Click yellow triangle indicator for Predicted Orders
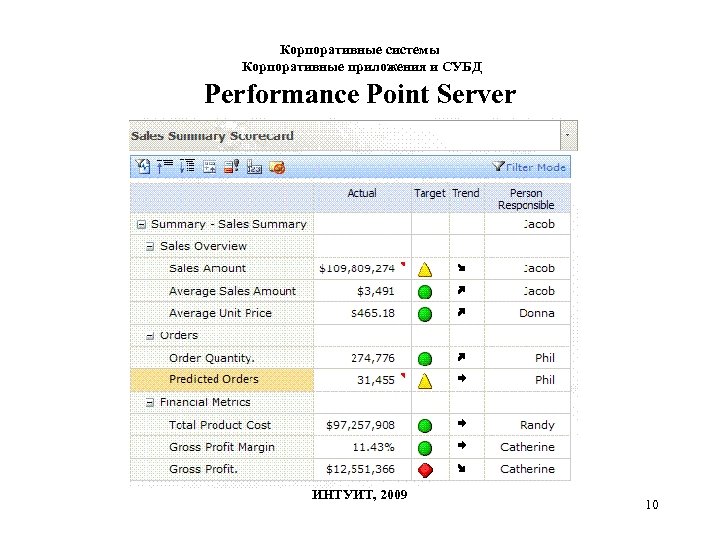Screen dimensions: 720x540 click(425, 381)
